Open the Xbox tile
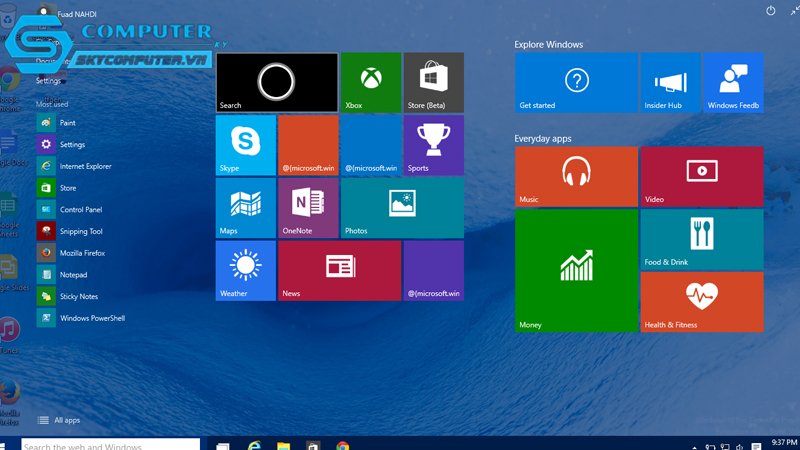Screen dimensions: 800x450 pos(371,82)
